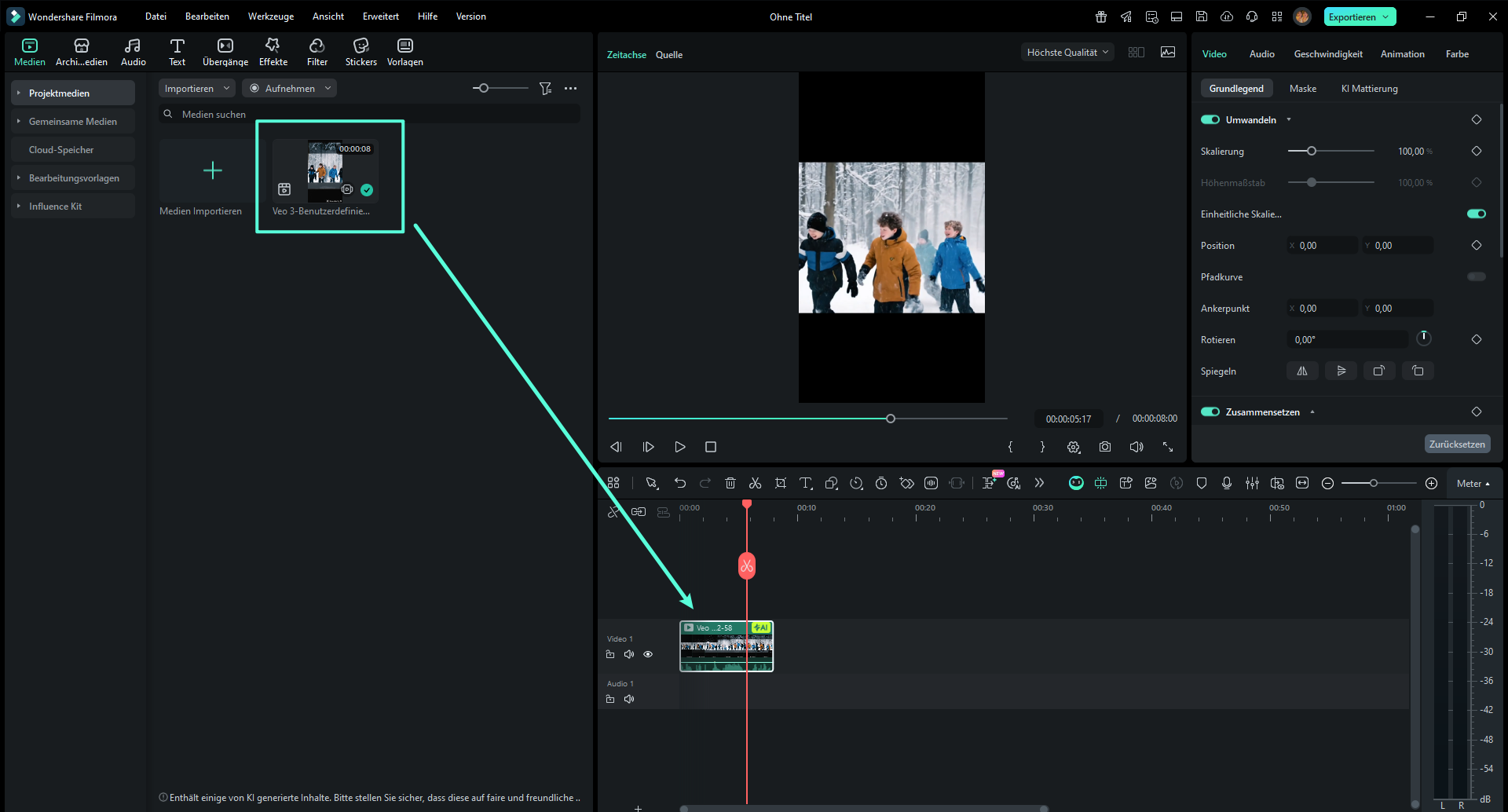This screenshot has width=1508, height=812.
Task: Disable the Umwandeln toggle
Action: point(1210,120)
